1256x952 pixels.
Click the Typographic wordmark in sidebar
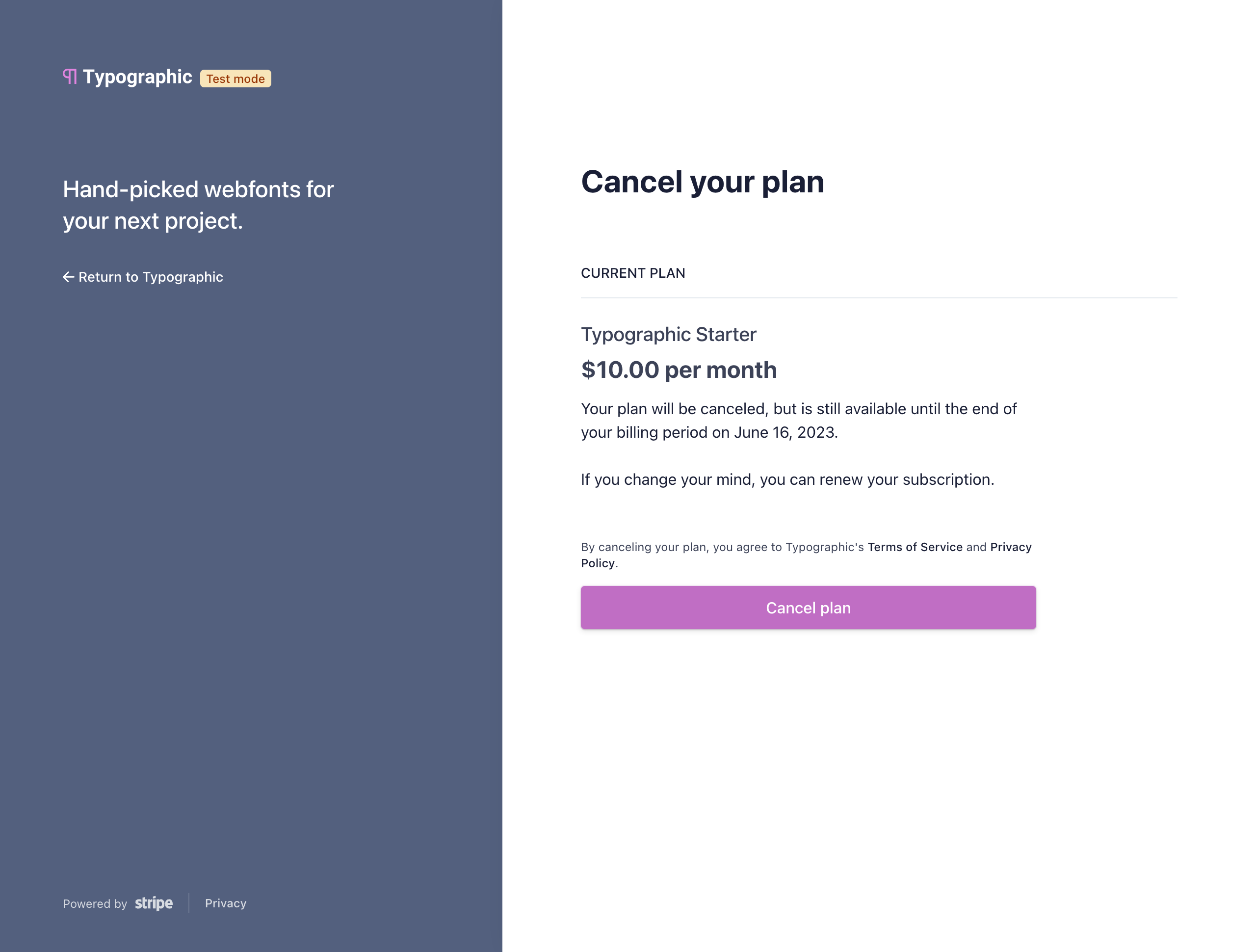coord(137,77)
